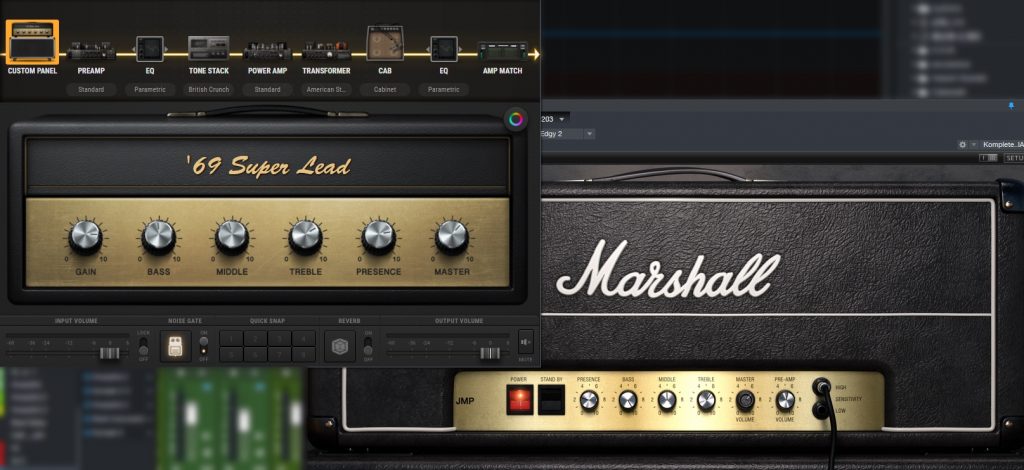Open the Power Amp tubes module
This screenshot has width=1024, height=470.
tap(267, 50)
